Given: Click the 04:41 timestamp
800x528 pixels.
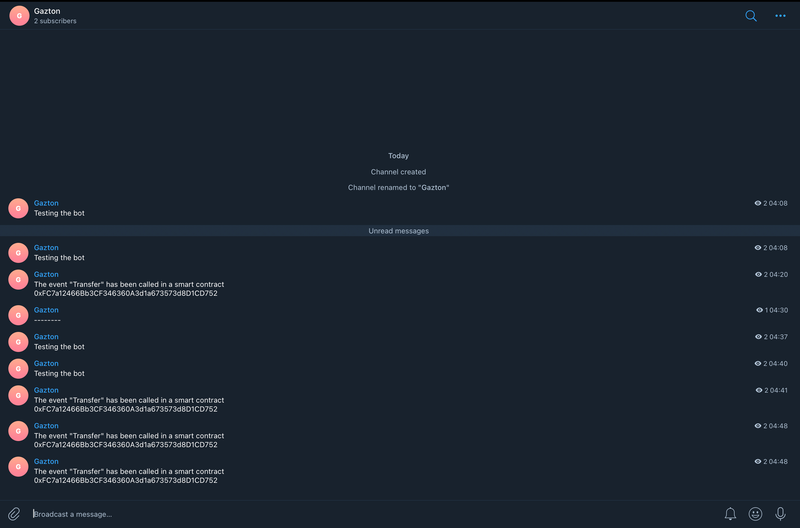Looking at the screenshot, I should pyautogui.click(x=779, y=390).
